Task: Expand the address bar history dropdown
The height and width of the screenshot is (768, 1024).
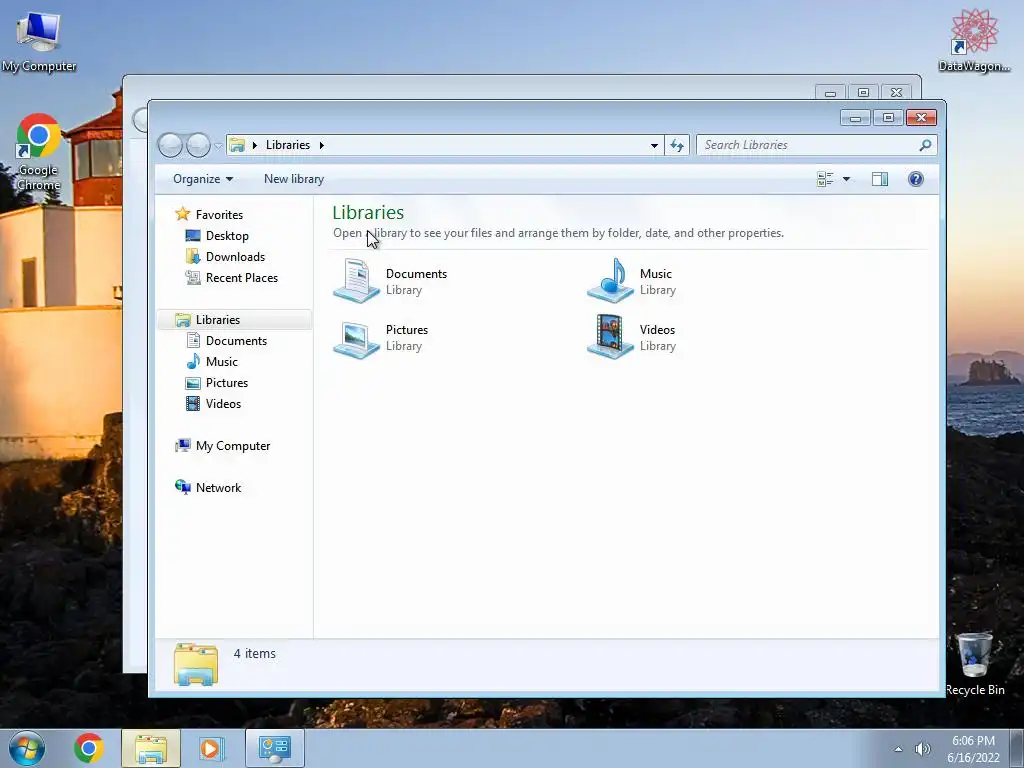Action: pos(654,145)
